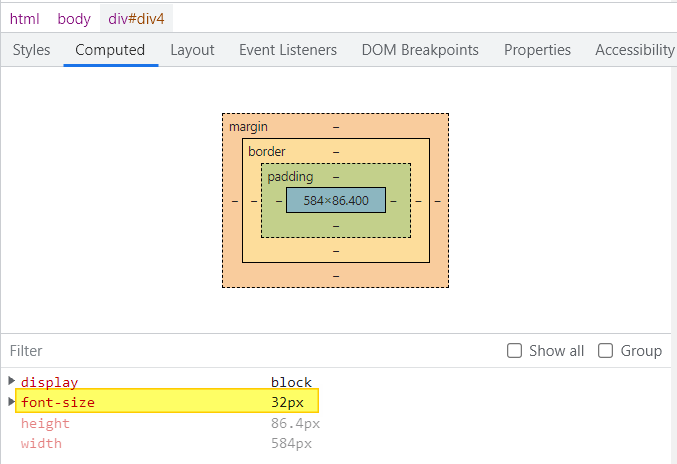This screenshot has height=464, width=677.
Task: Select the display property name
Action: [50, 382]
